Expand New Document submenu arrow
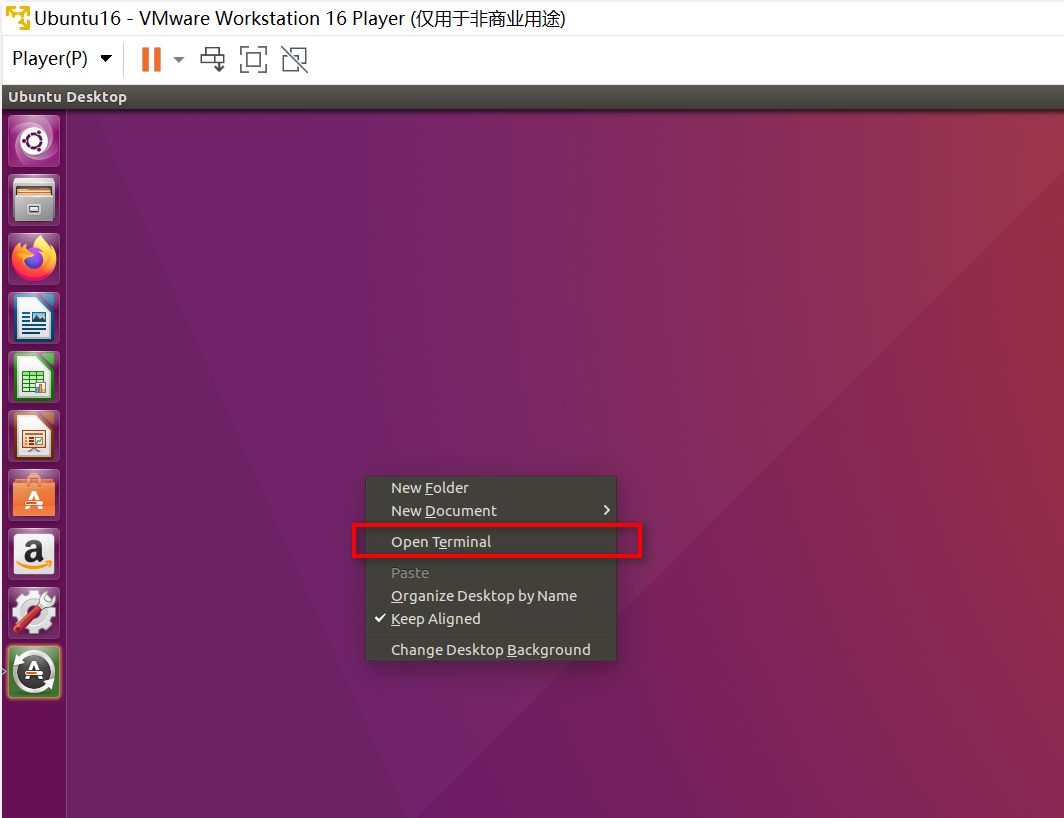Image resolution: width=1064 pixels, height=818 pixels. coord(607,510)
